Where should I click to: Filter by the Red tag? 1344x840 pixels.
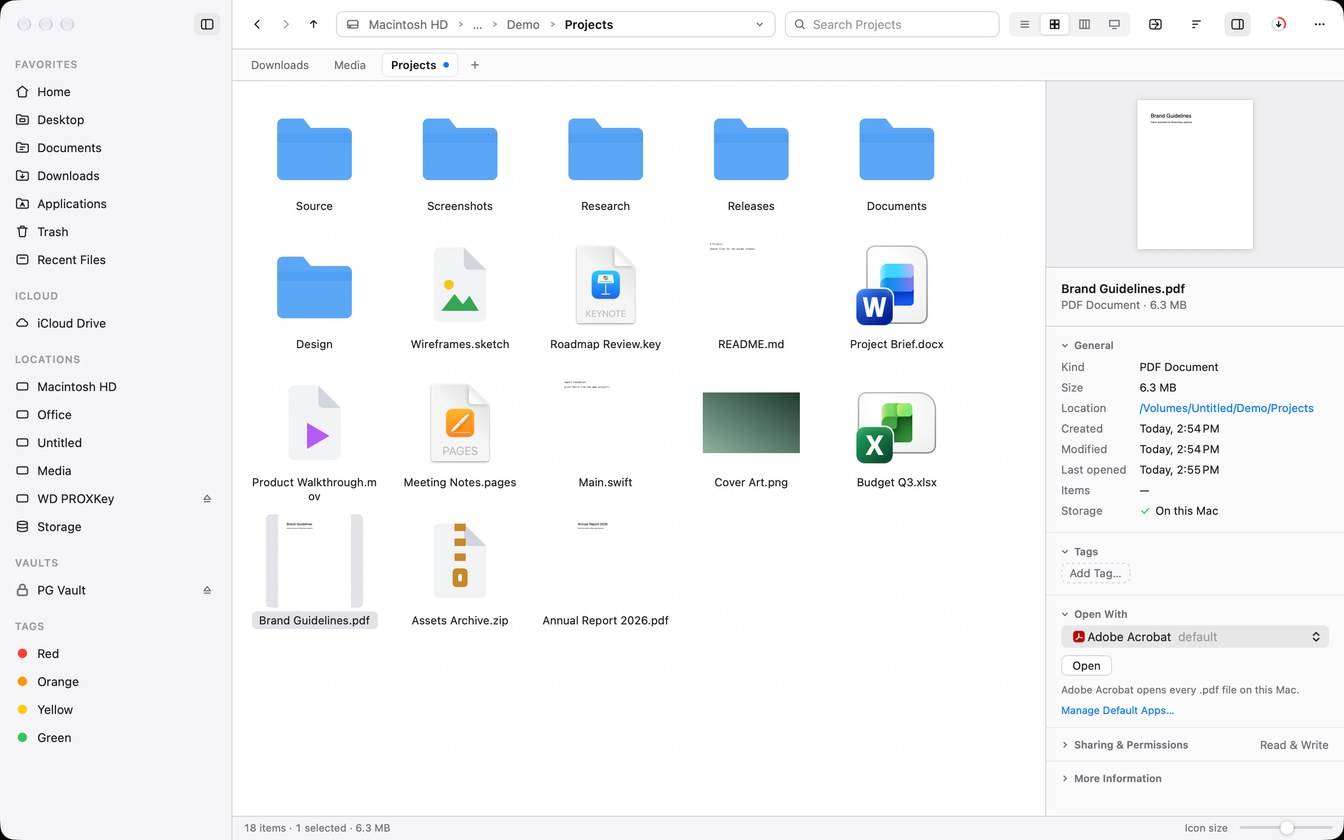[x=116, y=654]
